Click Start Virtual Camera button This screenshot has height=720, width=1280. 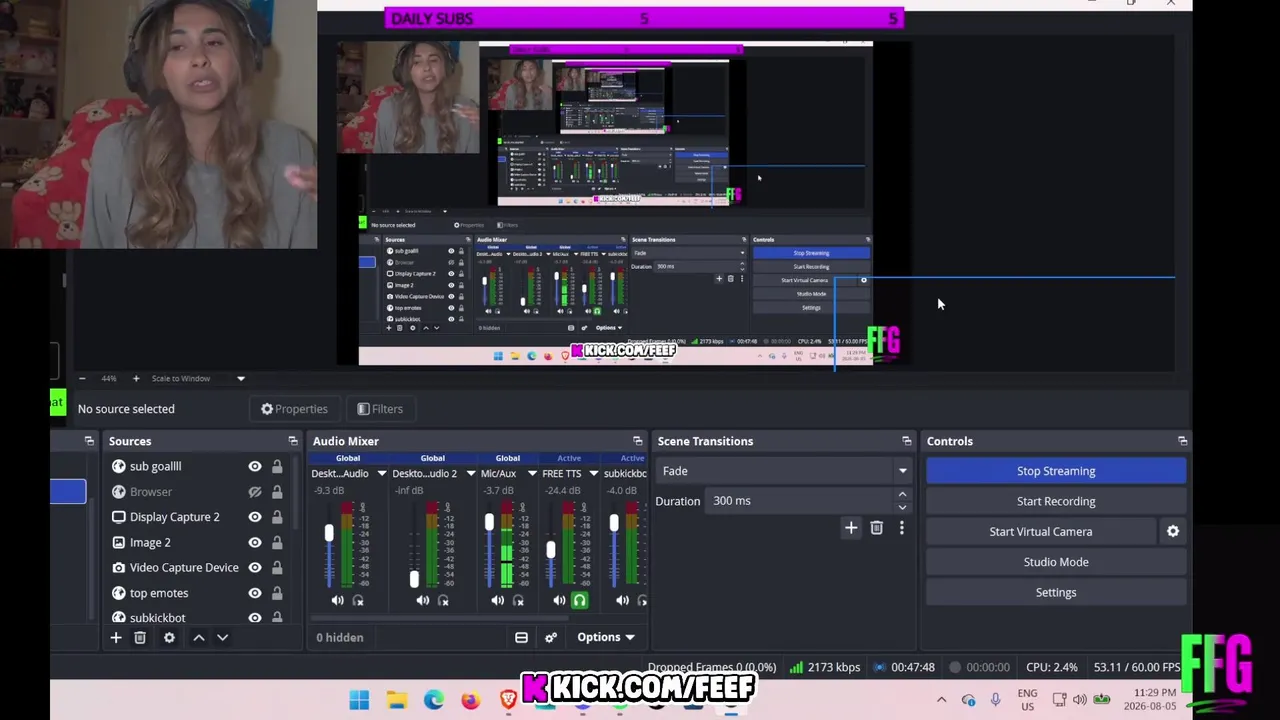1041,532
